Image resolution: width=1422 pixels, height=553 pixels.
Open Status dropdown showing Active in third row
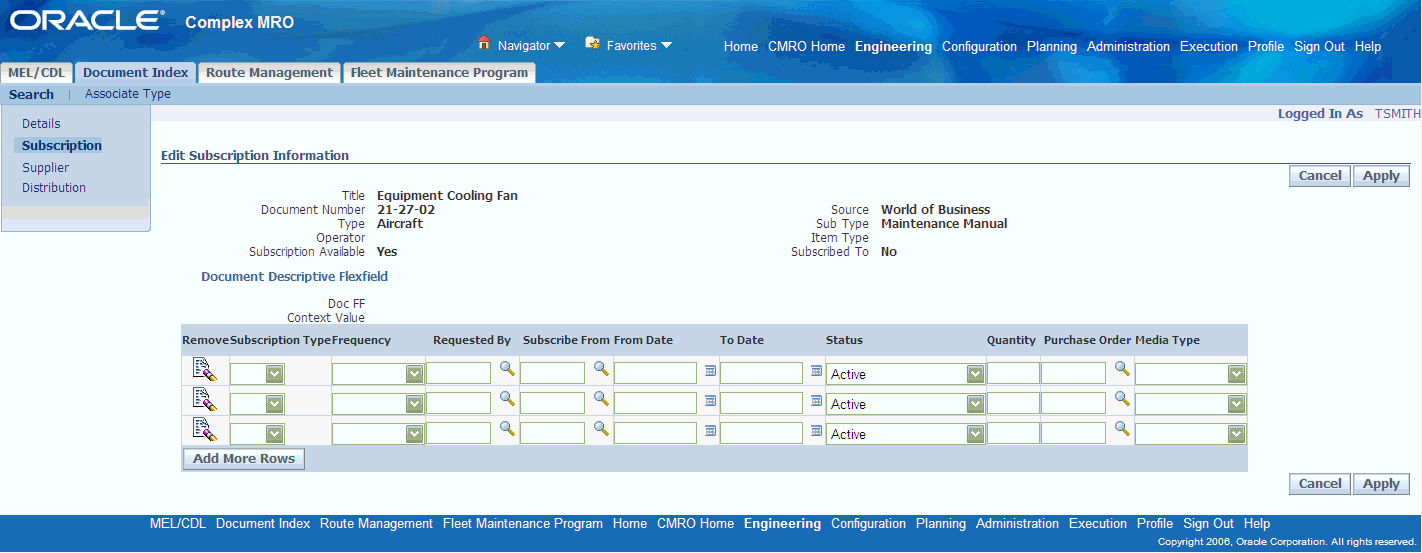coord(906,434)
